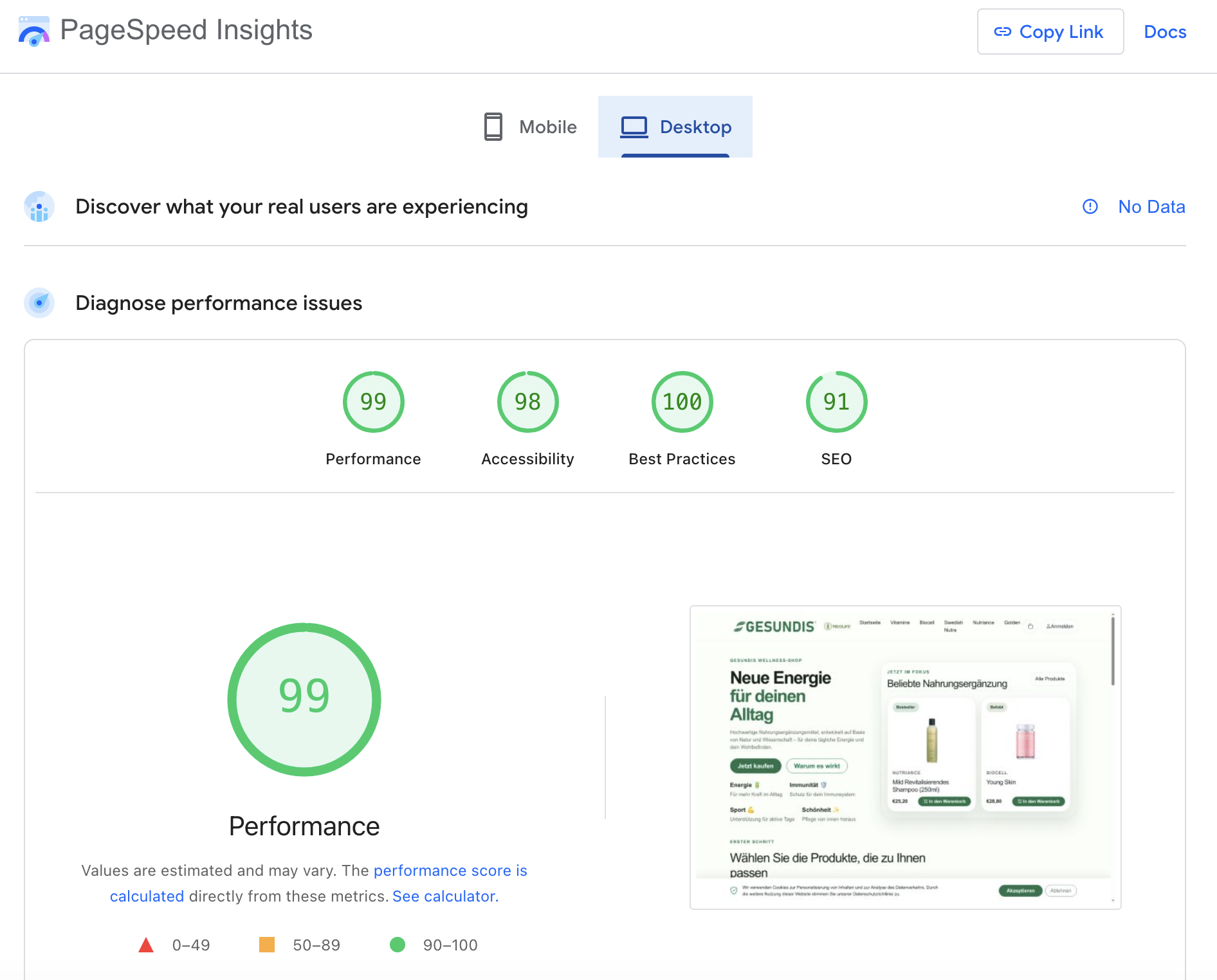1217x980 pixels.
Task: Click the red triangle 0–49 legend icon
Action: (146, 945)
